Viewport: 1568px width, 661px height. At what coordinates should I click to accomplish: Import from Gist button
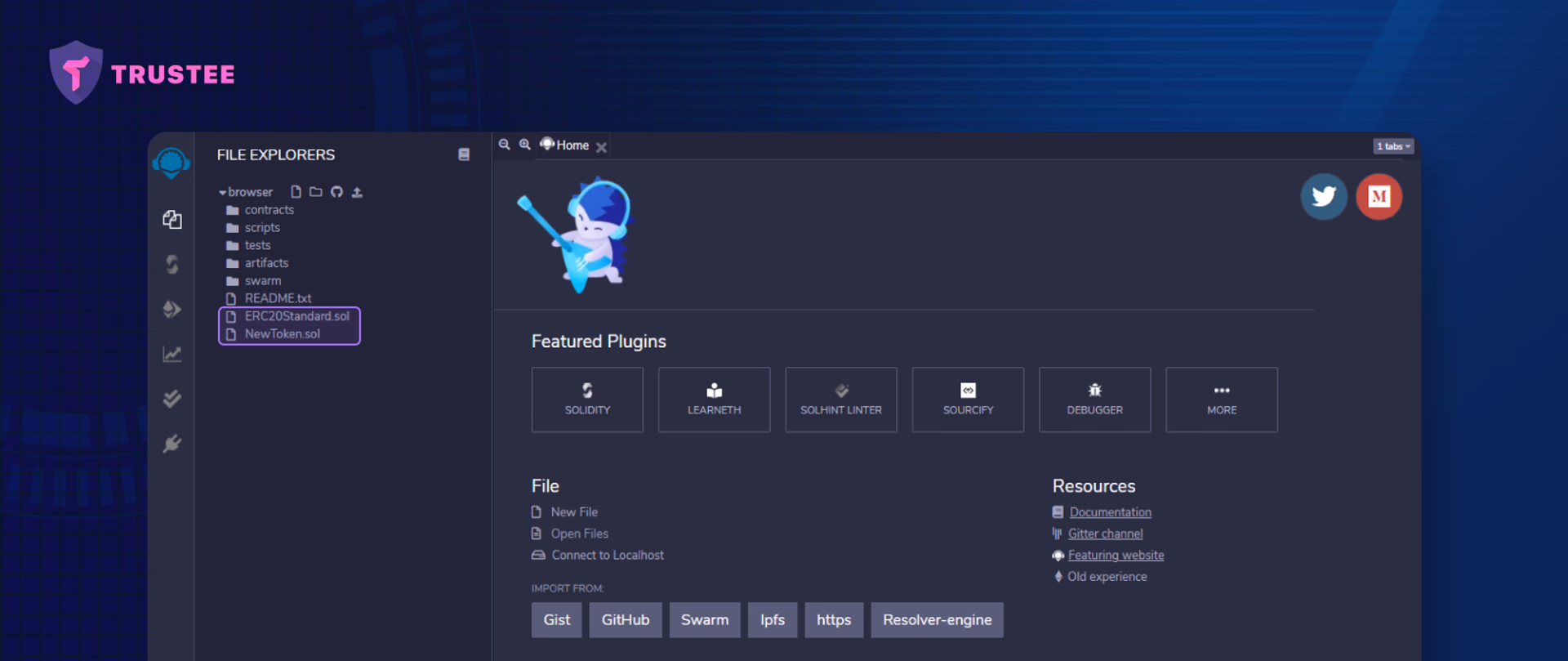(557, 620)
